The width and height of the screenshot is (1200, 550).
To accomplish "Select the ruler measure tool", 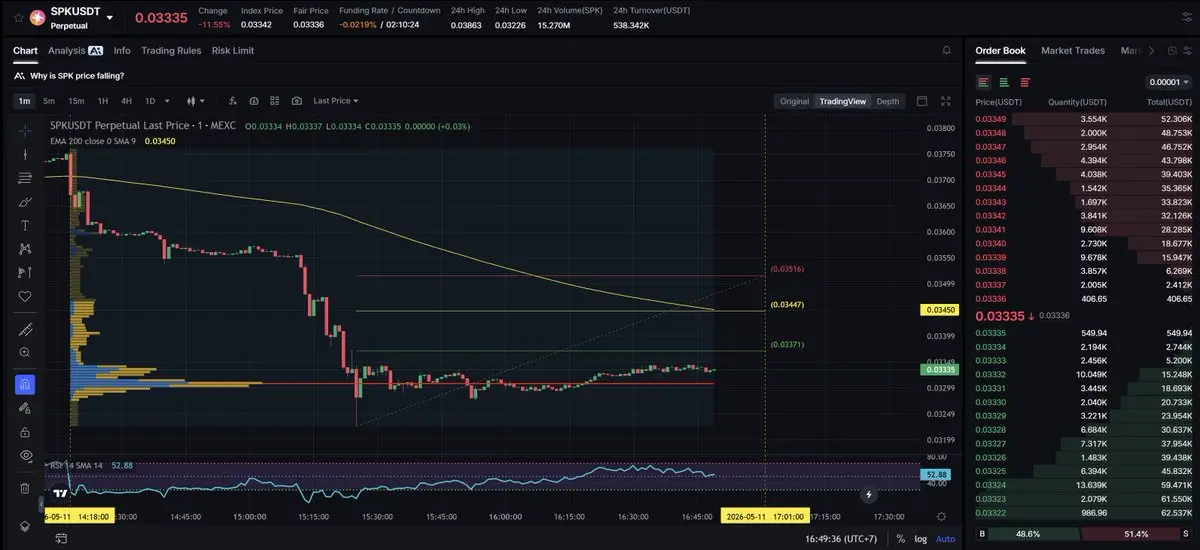I will [x=25, y=329].
